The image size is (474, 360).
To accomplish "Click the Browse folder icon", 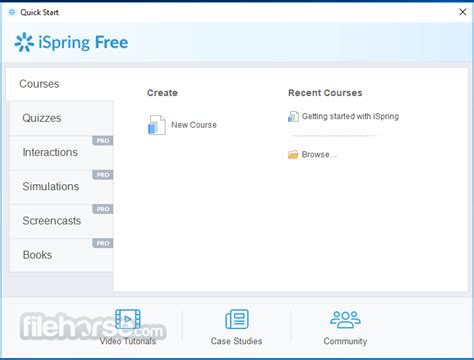I will click(x=293, y=154).
